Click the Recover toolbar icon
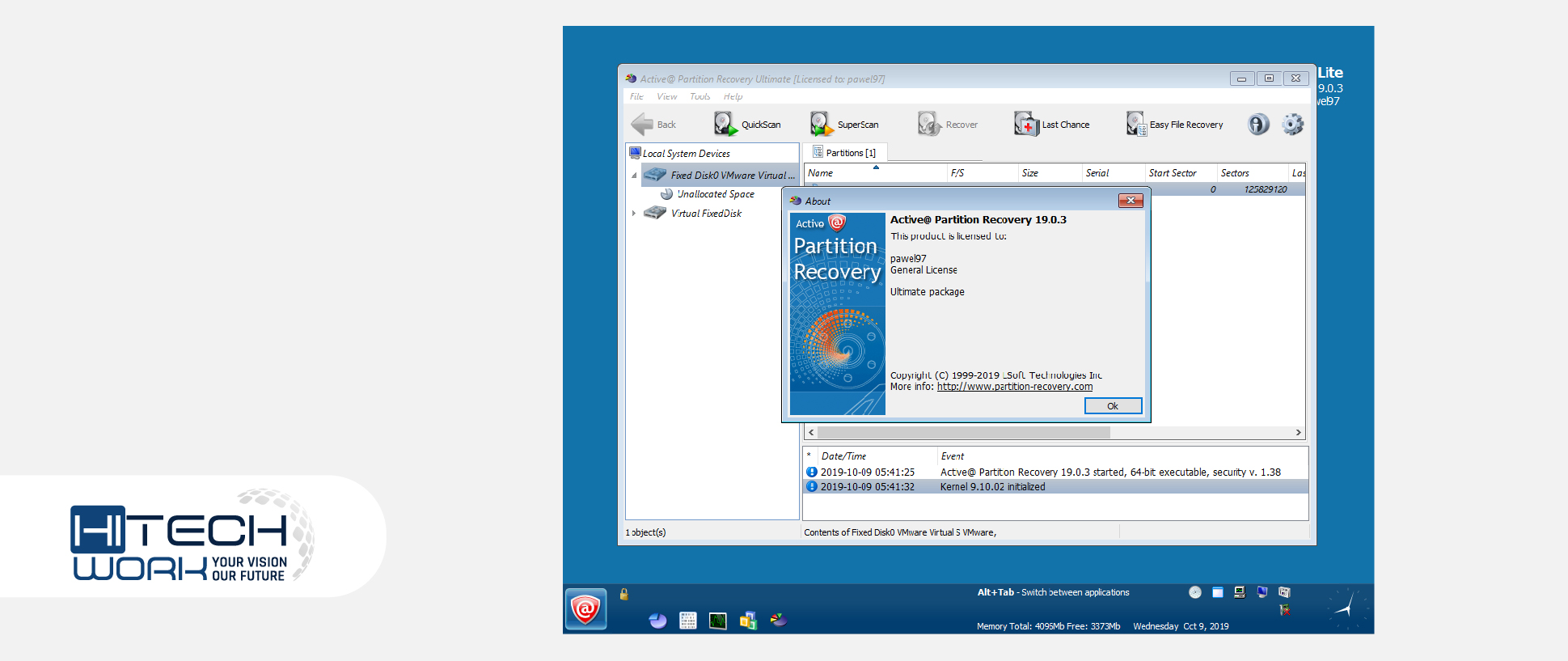This screenshot has height=661, width=1568. coord(947,125)
